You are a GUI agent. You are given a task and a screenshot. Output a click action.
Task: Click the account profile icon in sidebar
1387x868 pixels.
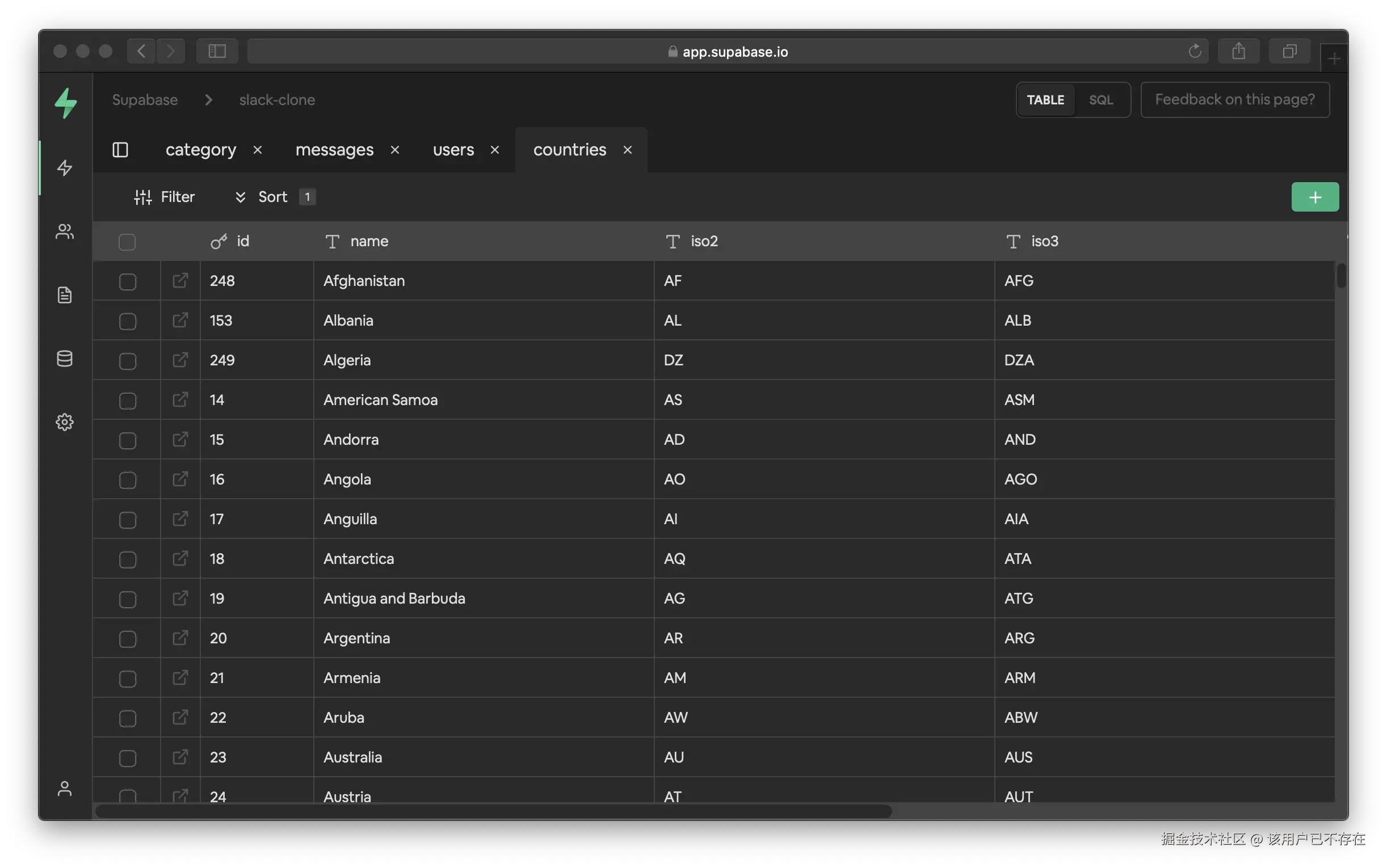pos(64,789)
